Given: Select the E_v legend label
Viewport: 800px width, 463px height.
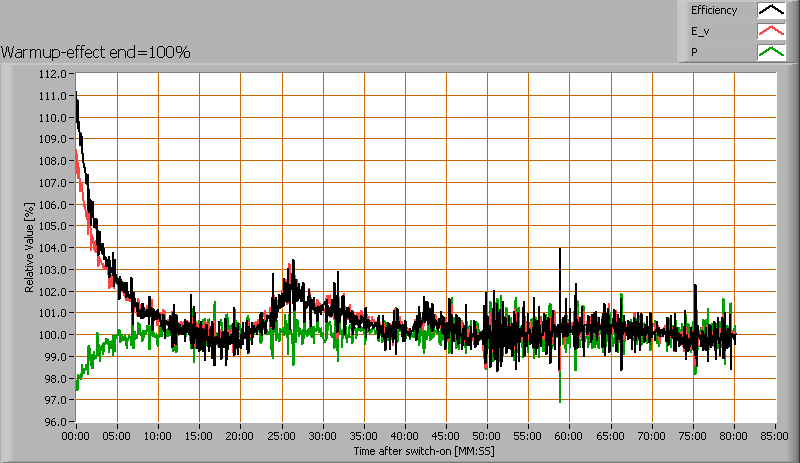Looking at the screenshot, I should (x=701, y=31).
